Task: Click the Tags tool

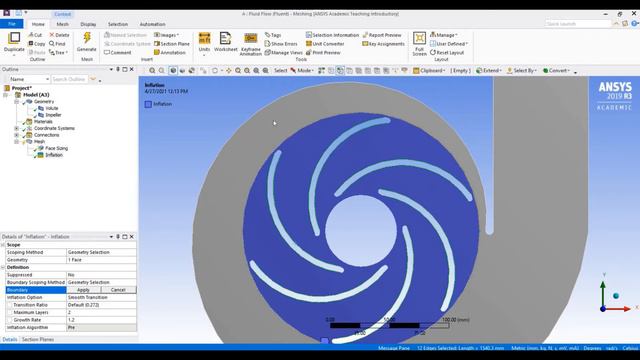Action: point(273,35)
